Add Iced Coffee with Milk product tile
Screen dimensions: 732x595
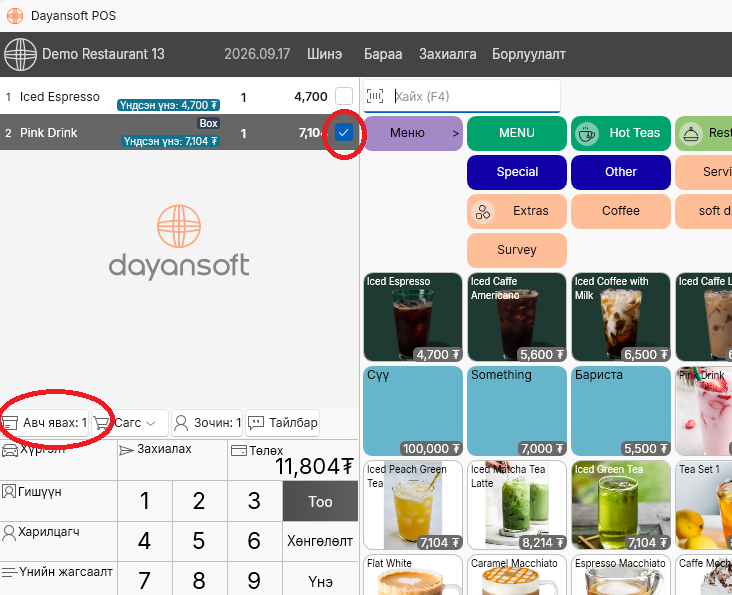(x=621, y=317)
